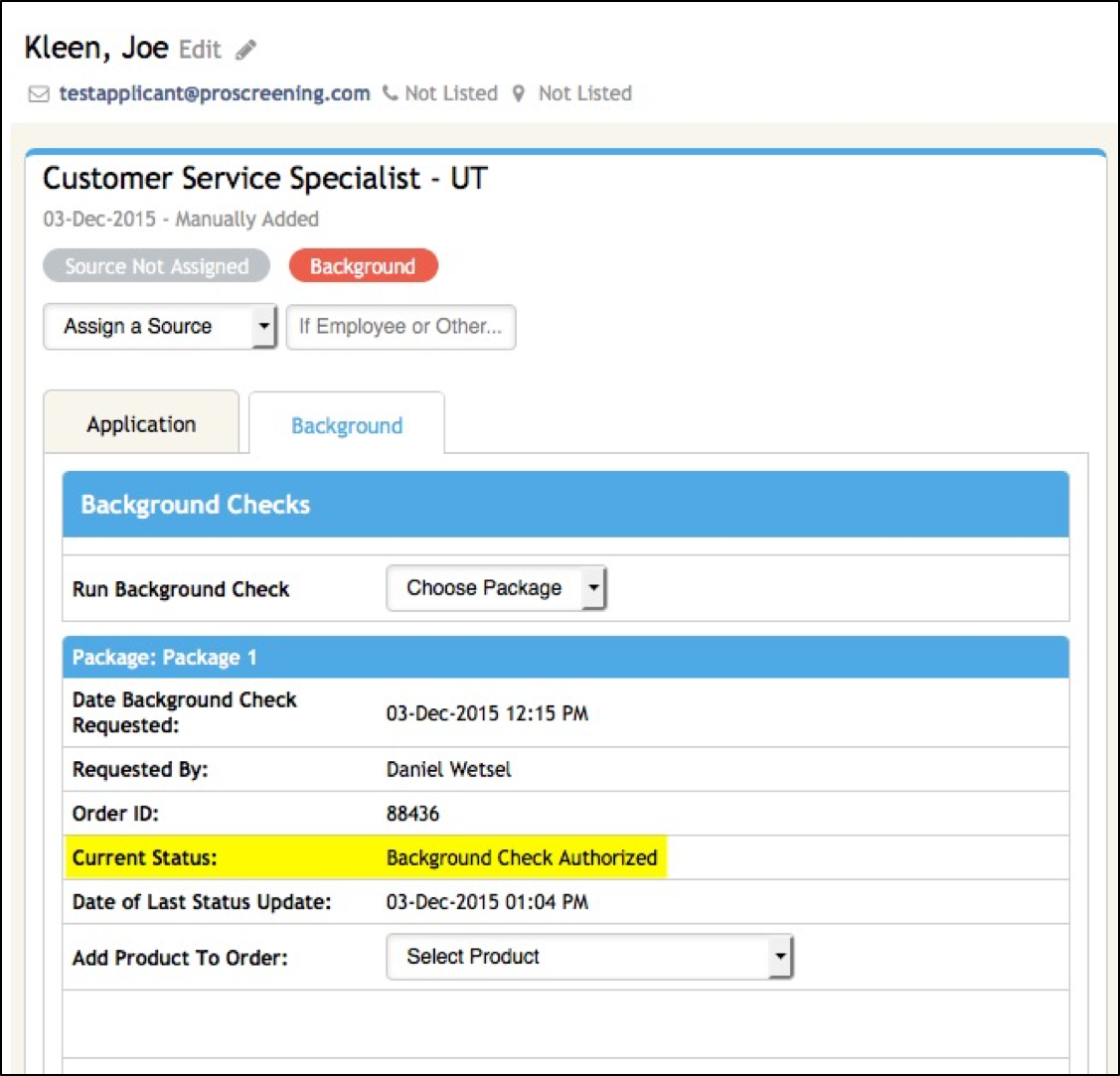Click the pencil edit icon beside the applicant name

coord(245,50)
